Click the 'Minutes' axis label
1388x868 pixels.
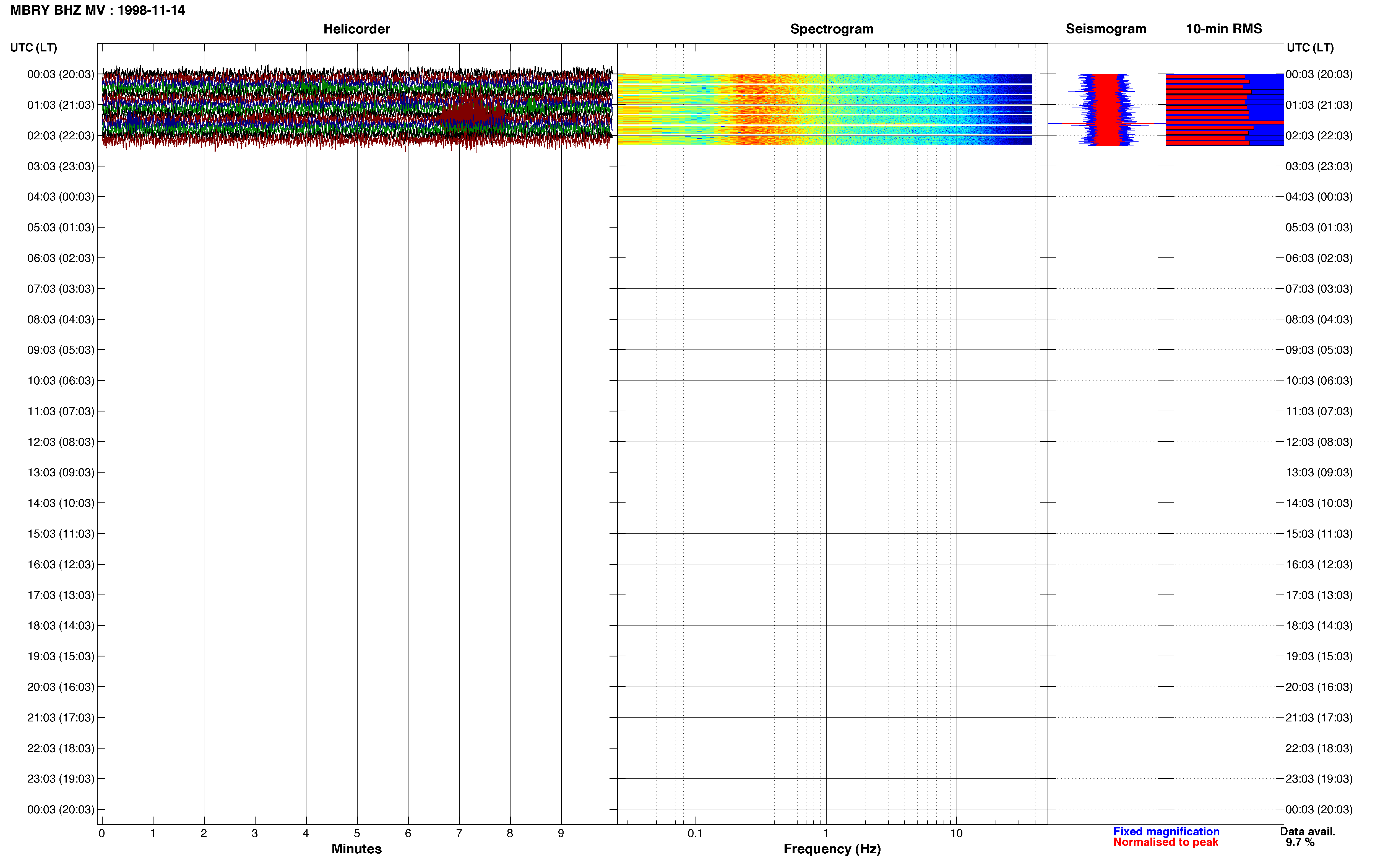(356, 848)
